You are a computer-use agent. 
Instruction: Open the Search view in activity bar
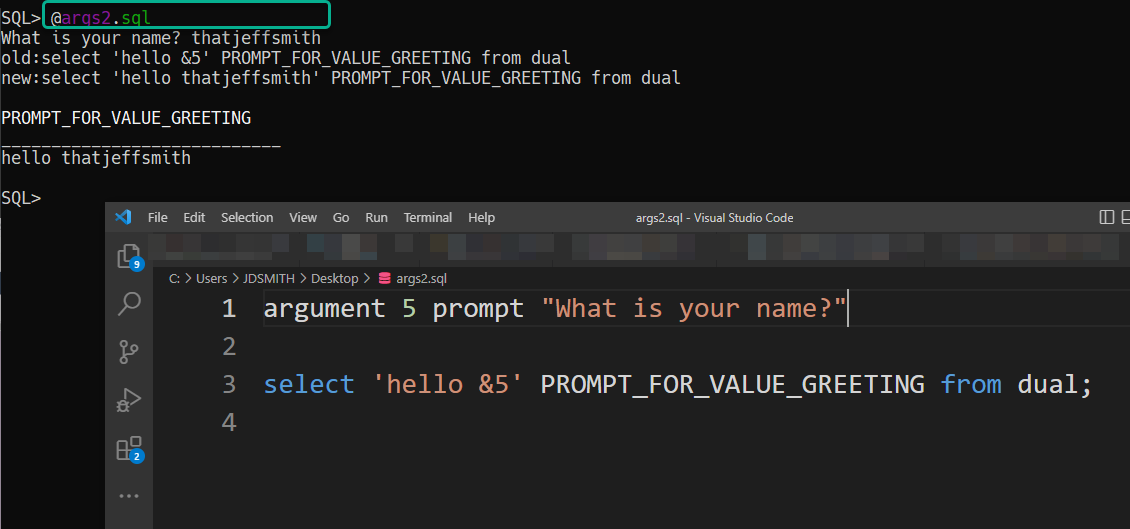click(x=129, y=304)
